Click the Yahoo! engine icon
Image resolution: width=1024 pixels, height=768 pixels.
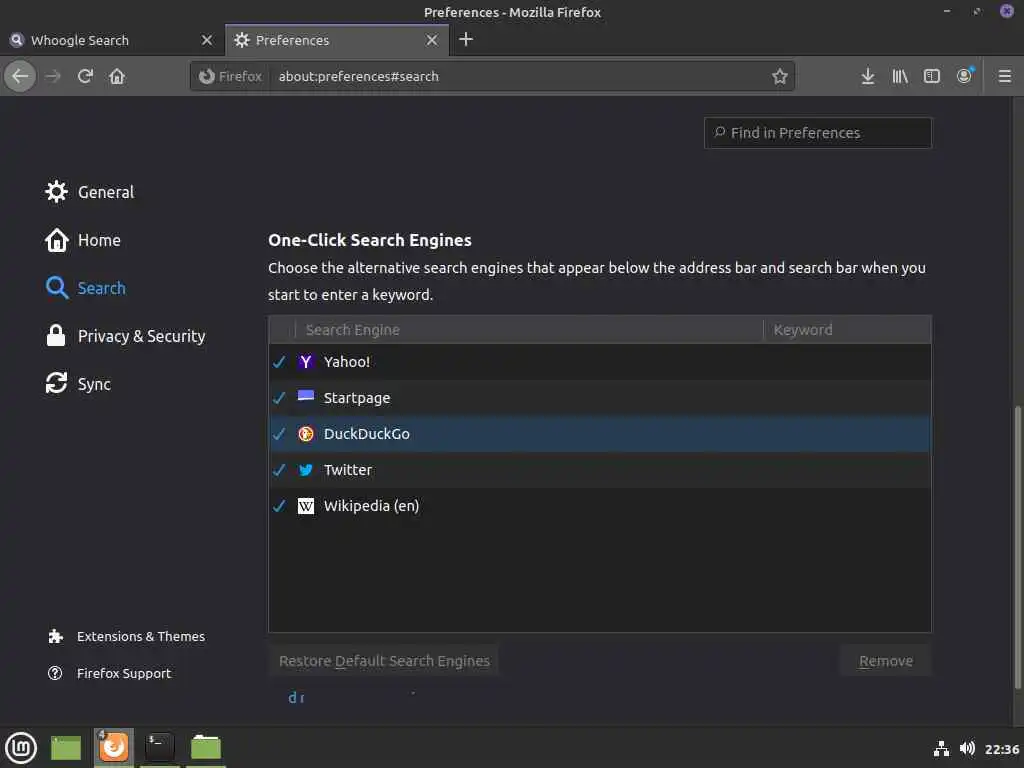pyautogui.click(x=306, y=362)
